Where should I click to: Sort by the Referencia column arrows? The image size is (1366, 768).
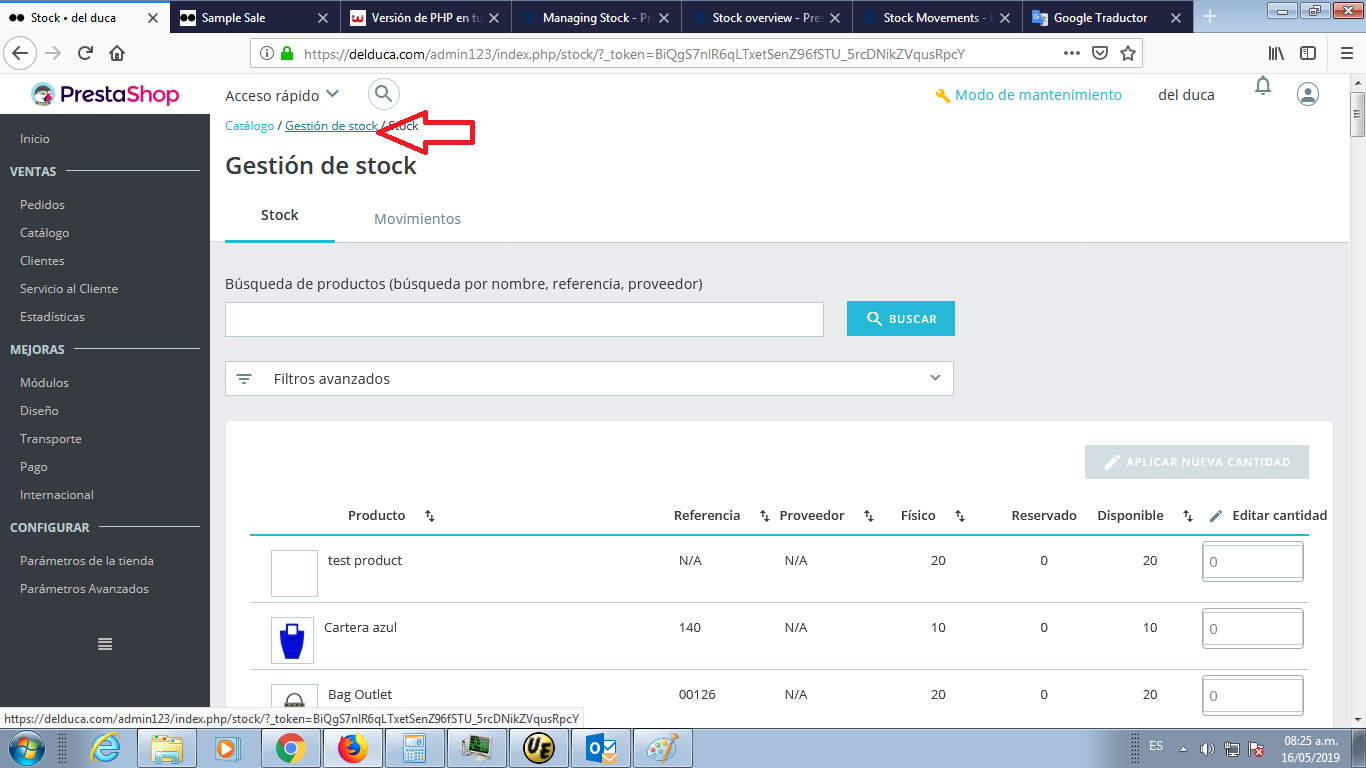765,515
